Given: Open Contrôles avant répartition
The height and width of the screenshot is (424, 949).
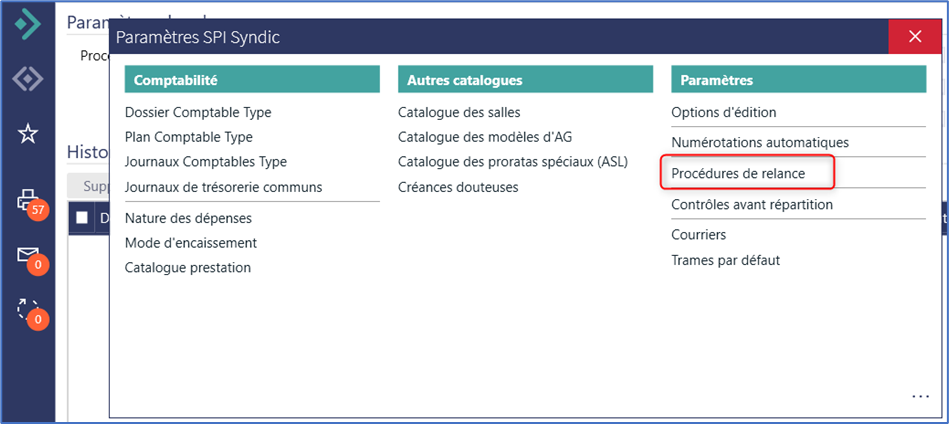Looking at the screenshot, I should point(752,205).
